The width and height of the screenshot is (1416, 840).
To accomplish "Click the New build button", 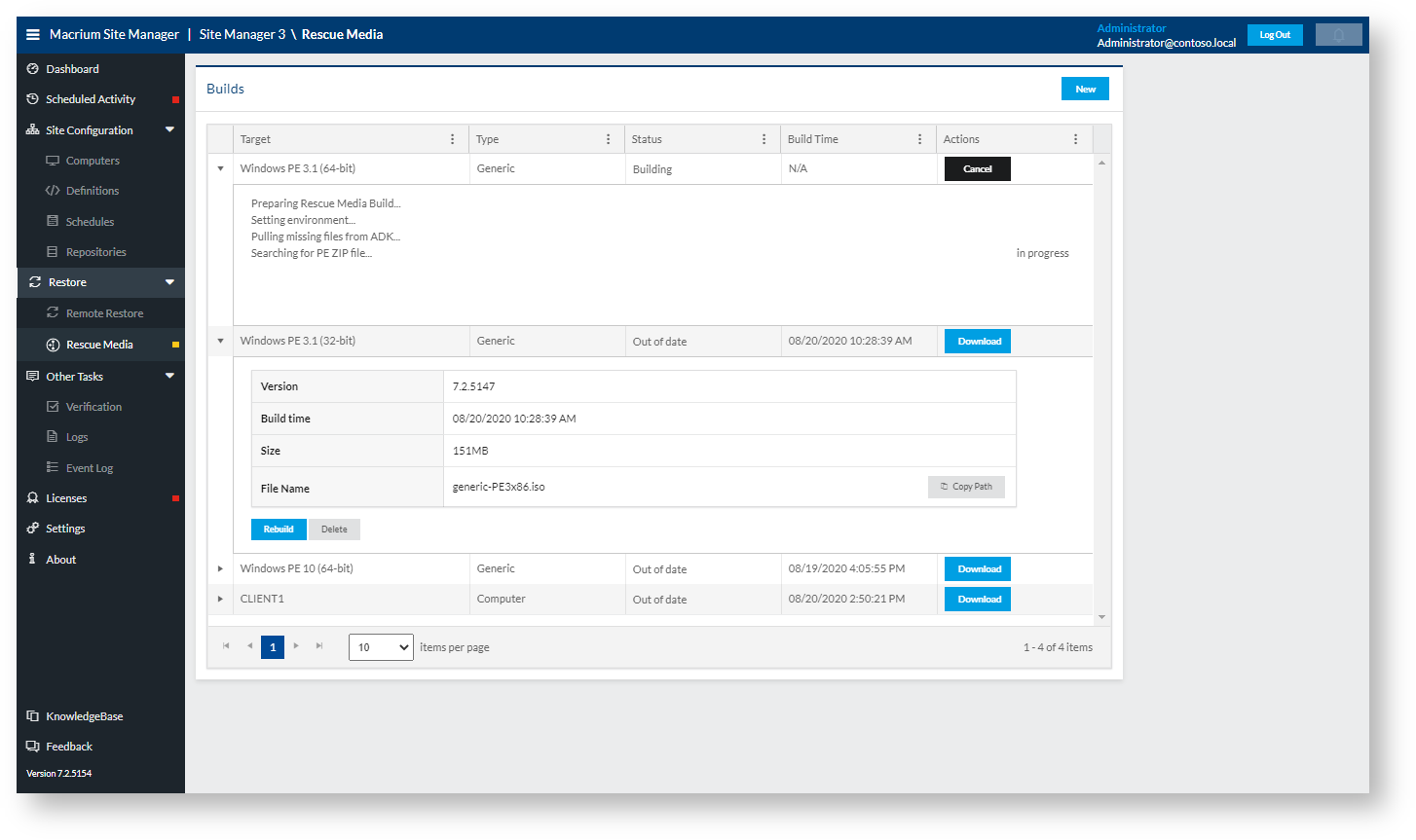I will (x=1085, y=89).
